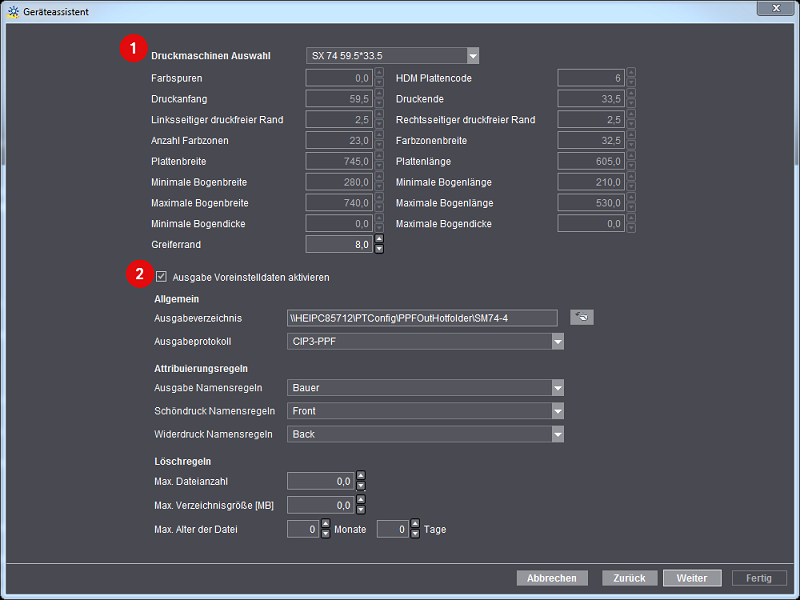
Task: Click the Geräteassistent title bar app icon
Action: tap(12, 9)
